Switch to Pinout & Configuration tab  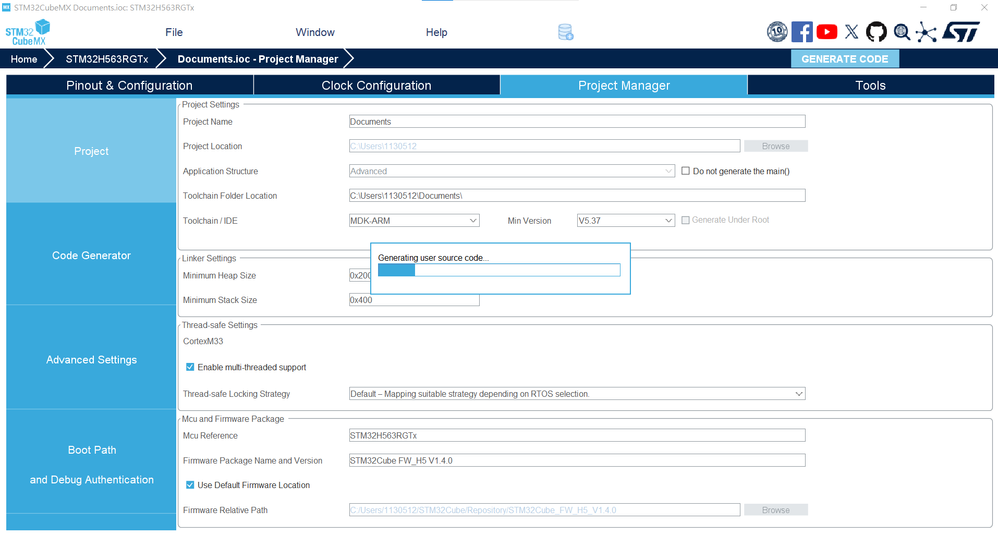pos(129,85)
